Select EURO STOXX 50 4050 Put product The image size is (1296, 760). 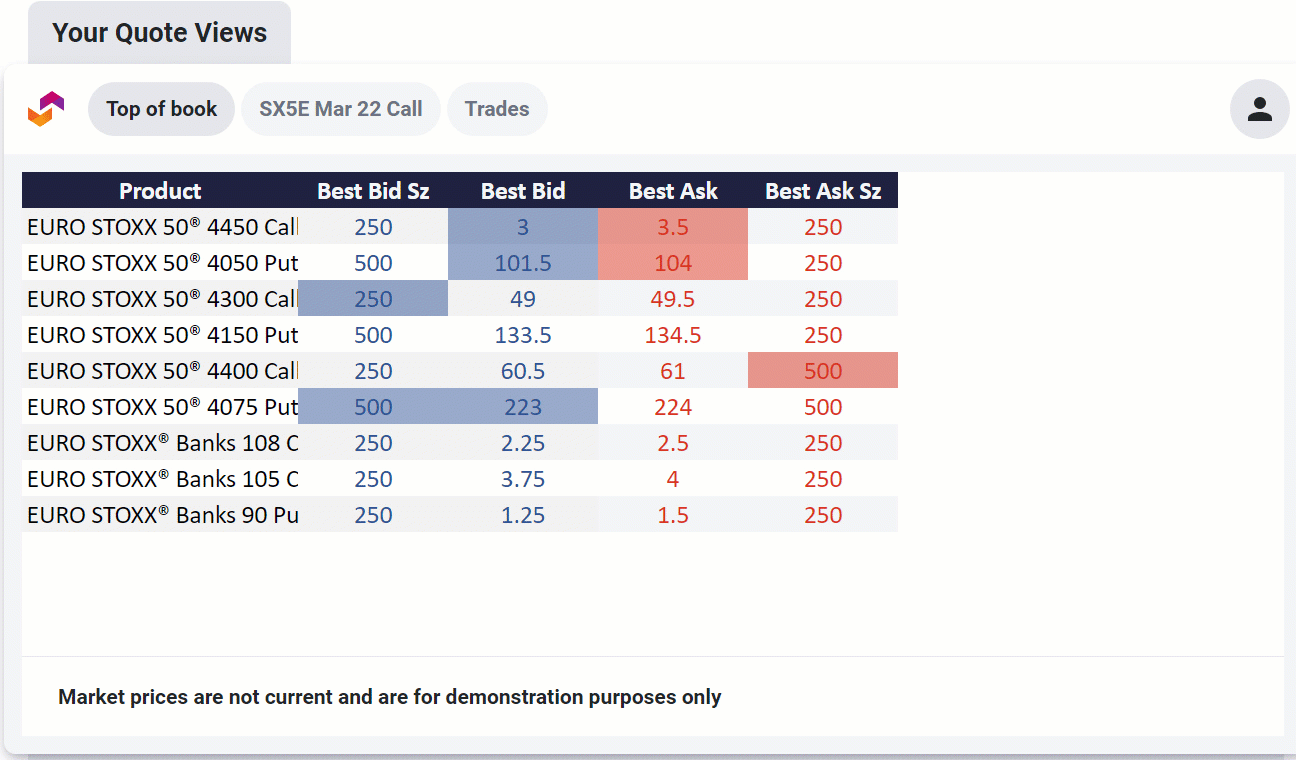(x=160, y=263)
